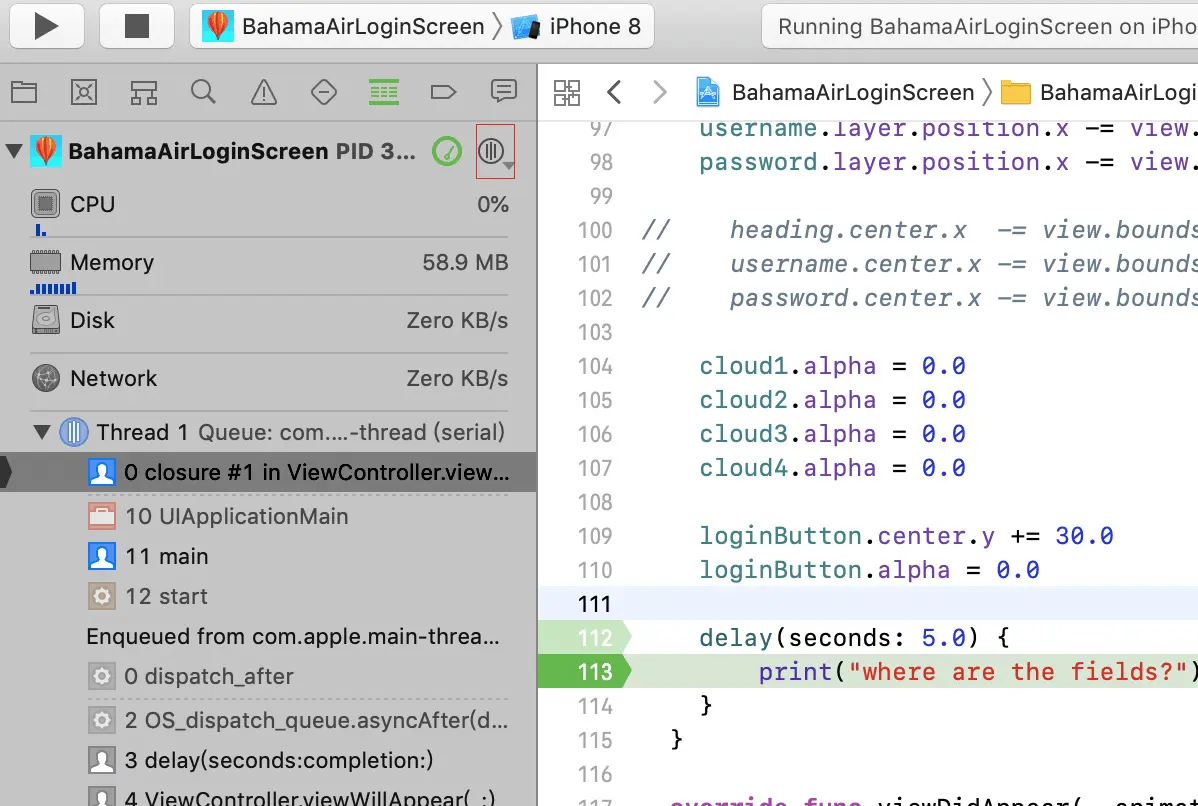
Task: Click the cloud2.alpha = 0.0 line
Action: (832, 400)
